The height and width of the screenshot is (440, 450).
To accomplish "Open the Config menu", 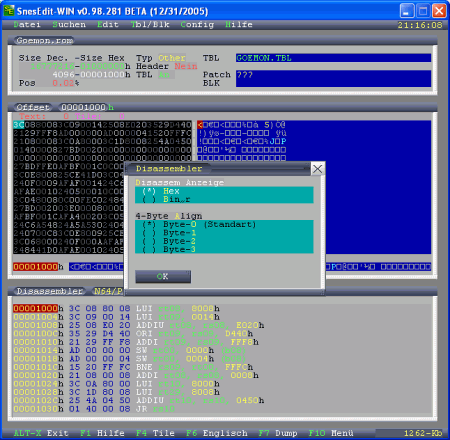I will pyautogui.click(x=197, y=25).
